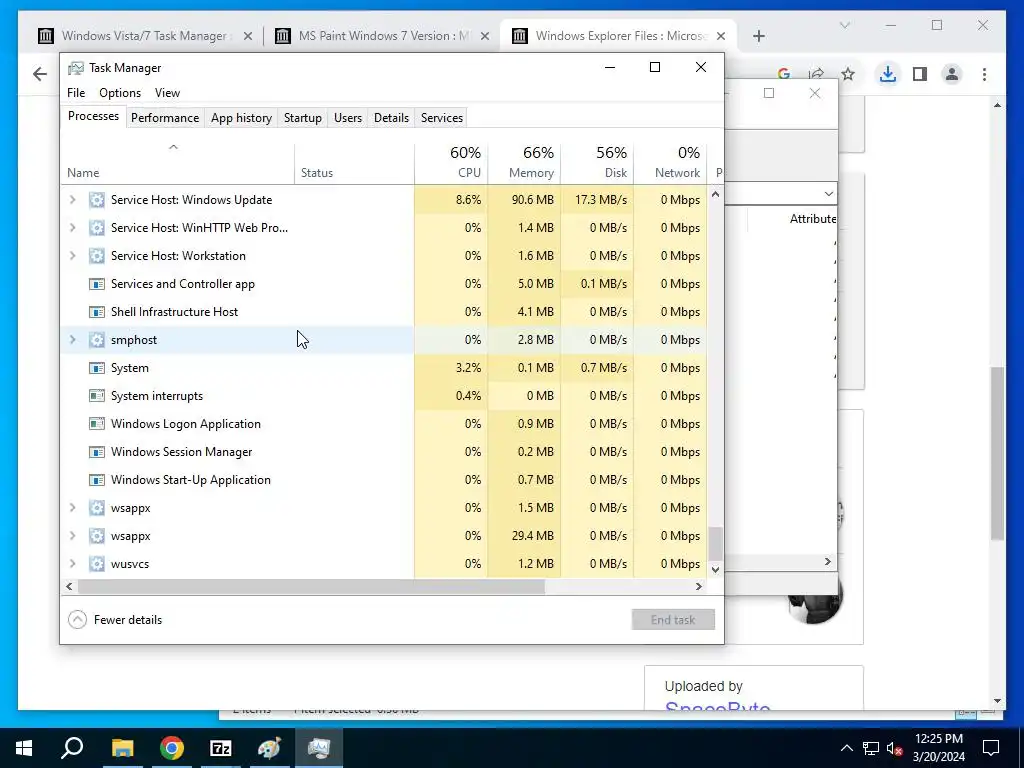Click the Shell Infrastructure Host icon
1024x768 pixels.
[97, 312]
